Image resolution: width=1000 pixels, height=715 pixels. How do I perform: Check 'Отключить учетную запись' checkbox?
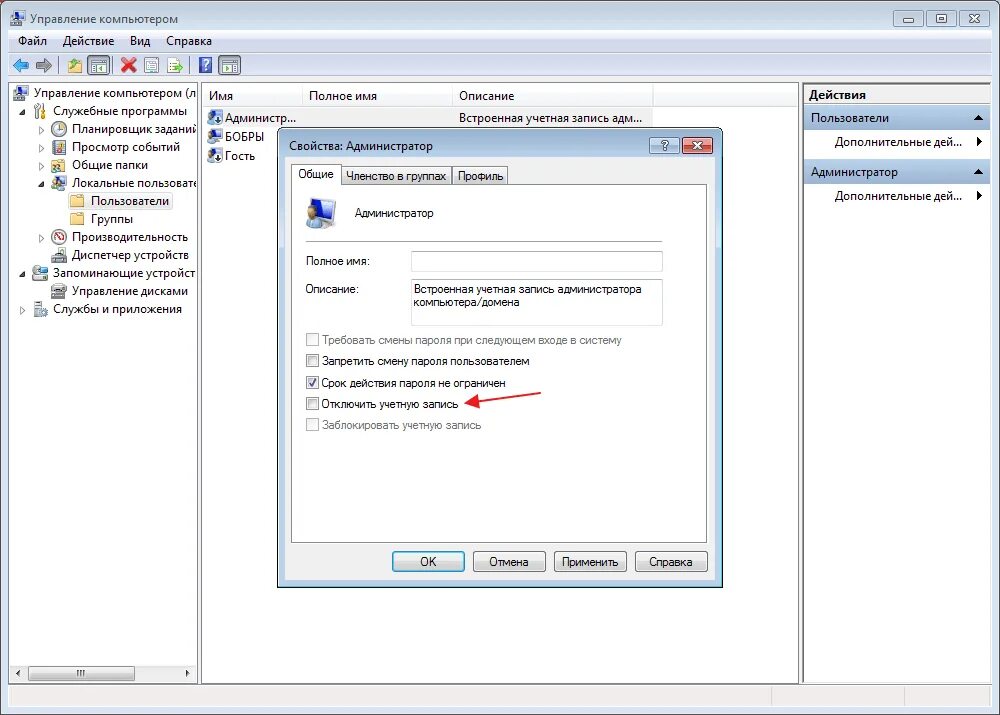click(312, 404)
